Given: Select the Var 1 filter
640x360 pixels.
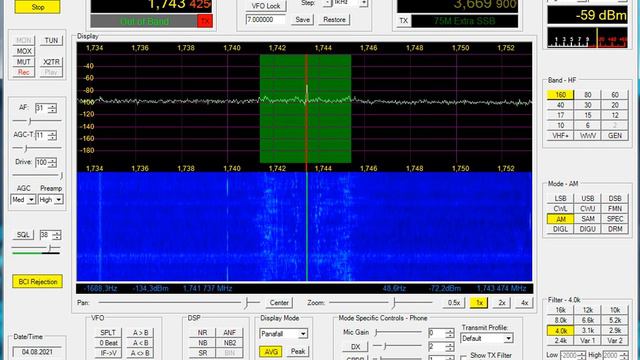Looking at the screenshot, I should point(588,341).
